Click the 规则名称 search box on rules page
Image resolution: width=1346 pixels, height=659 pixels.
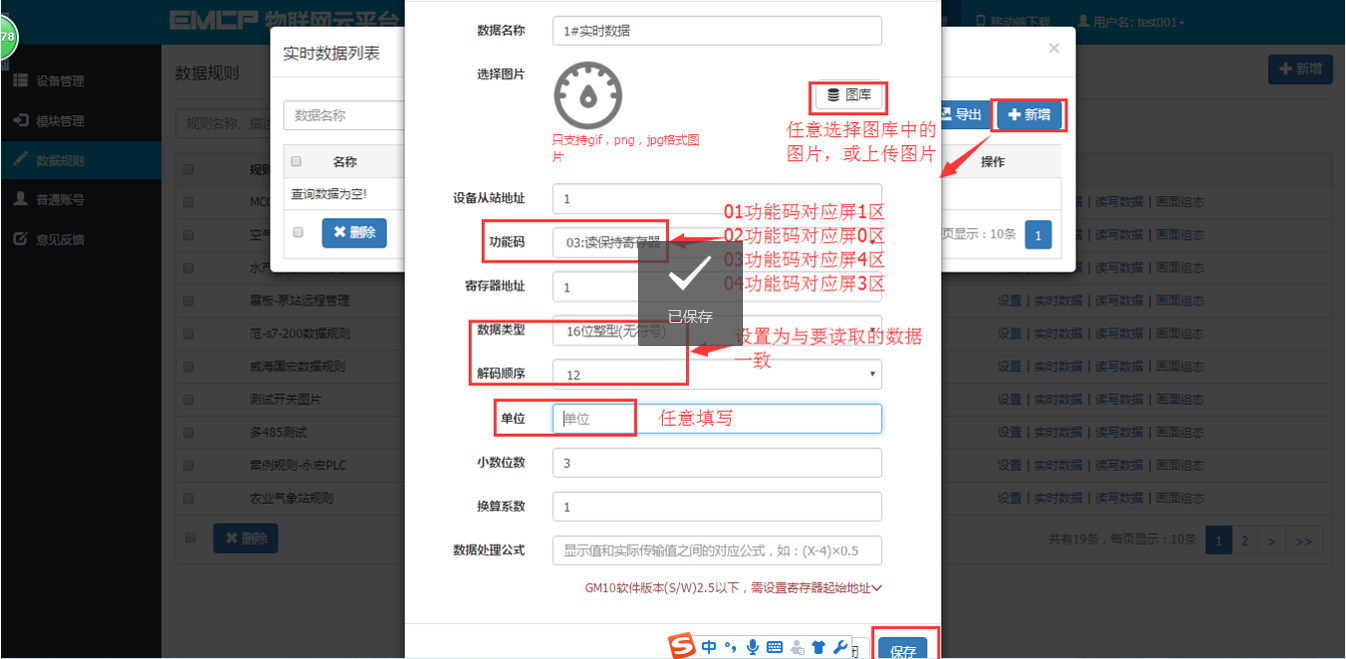coord(222,124)
